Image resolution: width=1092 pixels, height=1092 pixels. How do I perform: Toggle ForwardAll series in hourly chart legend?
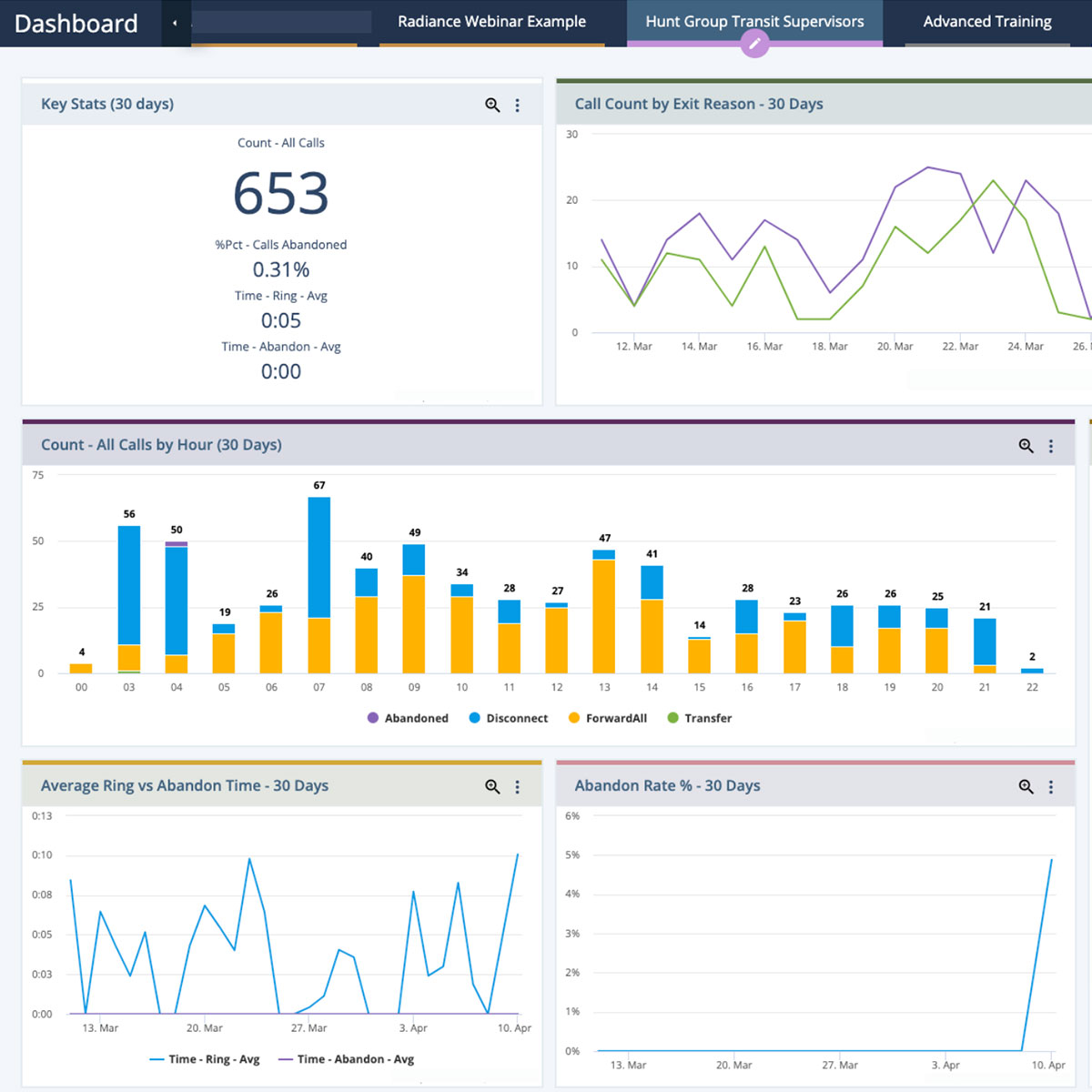607,718
